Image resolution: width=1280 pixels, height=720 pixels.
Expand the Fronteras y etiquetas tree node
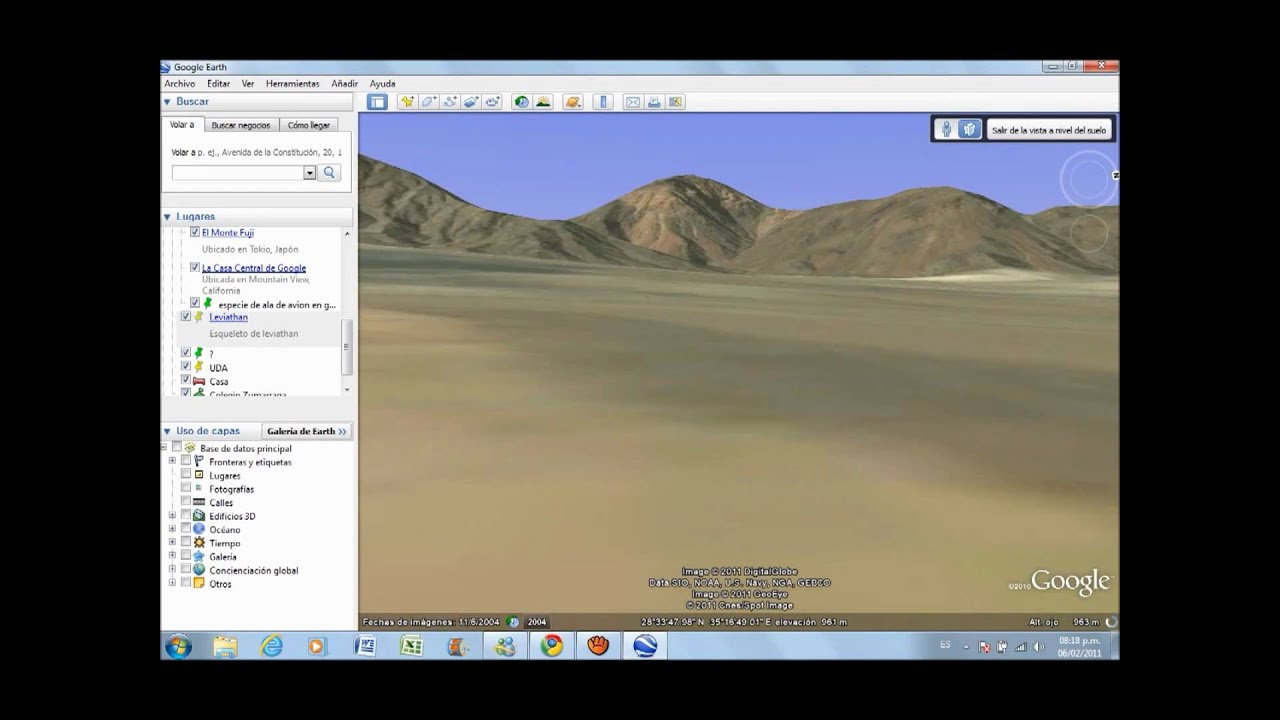pyautogui.click(x=172, y=461)
